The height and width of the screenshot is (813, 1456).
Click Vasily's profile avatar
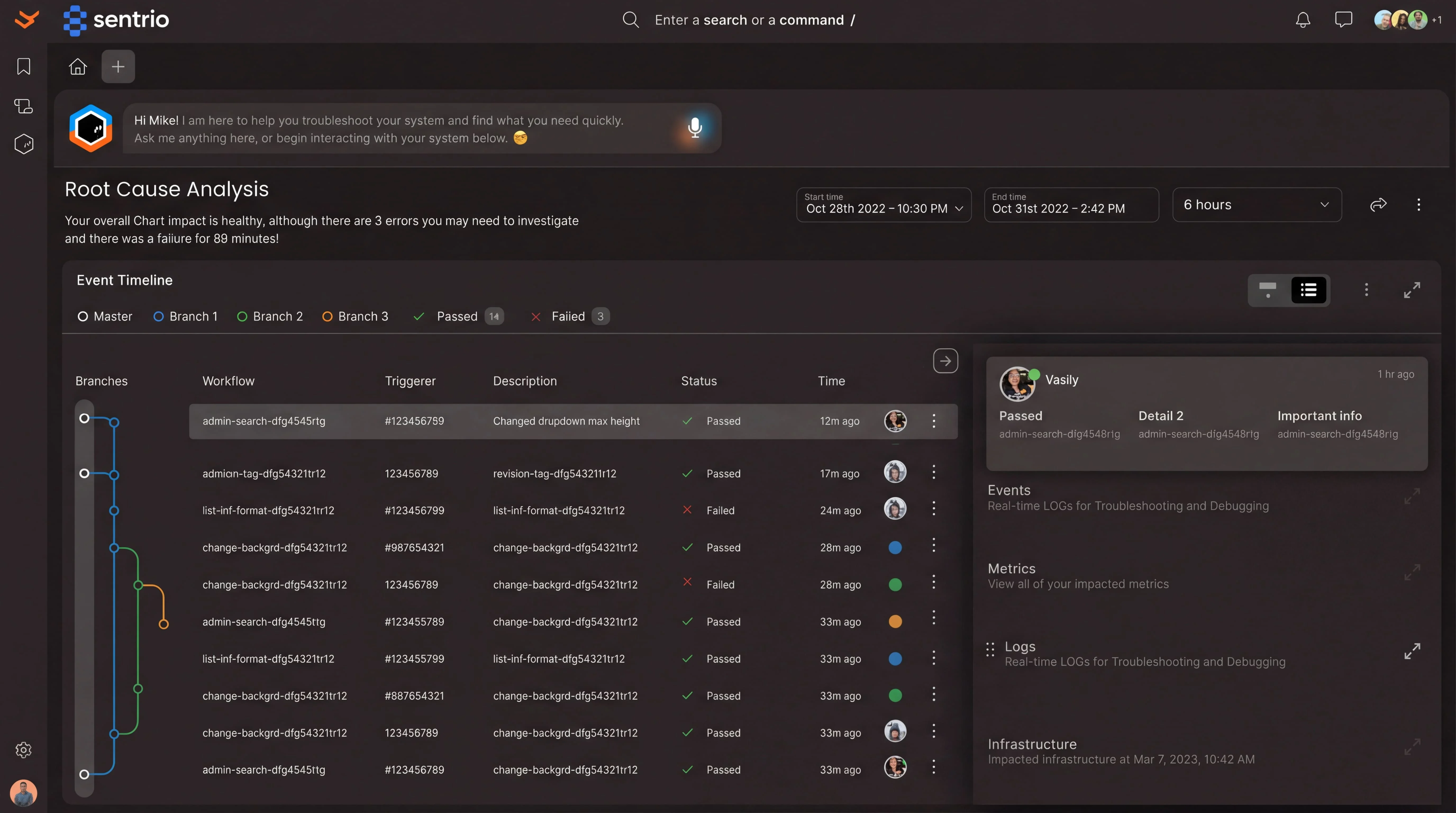click(x=1017, y=384)
